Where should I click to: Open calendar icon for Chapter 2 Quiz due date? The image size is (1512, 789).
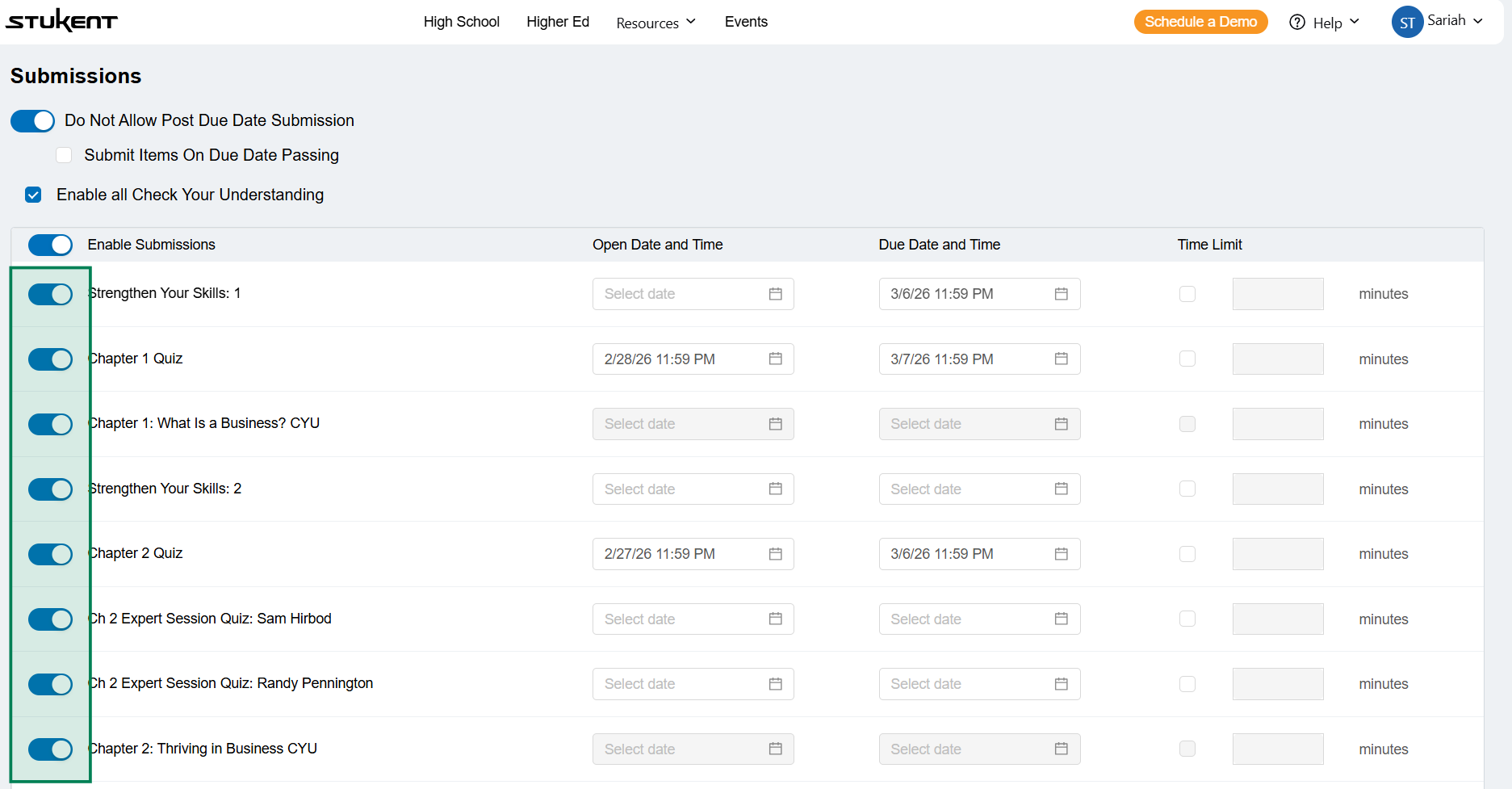point(1061,554)
